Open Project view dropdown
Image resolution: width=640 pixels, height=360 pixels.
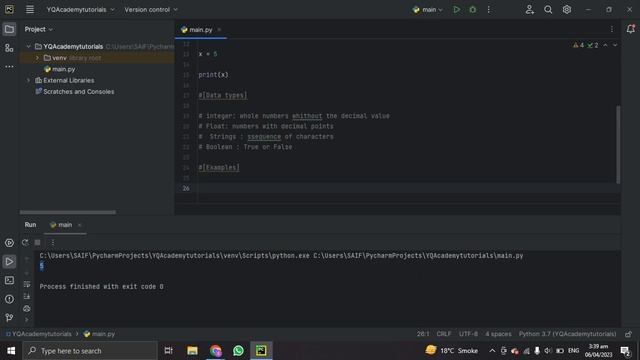pyautogui.click(x=38, y=29)
